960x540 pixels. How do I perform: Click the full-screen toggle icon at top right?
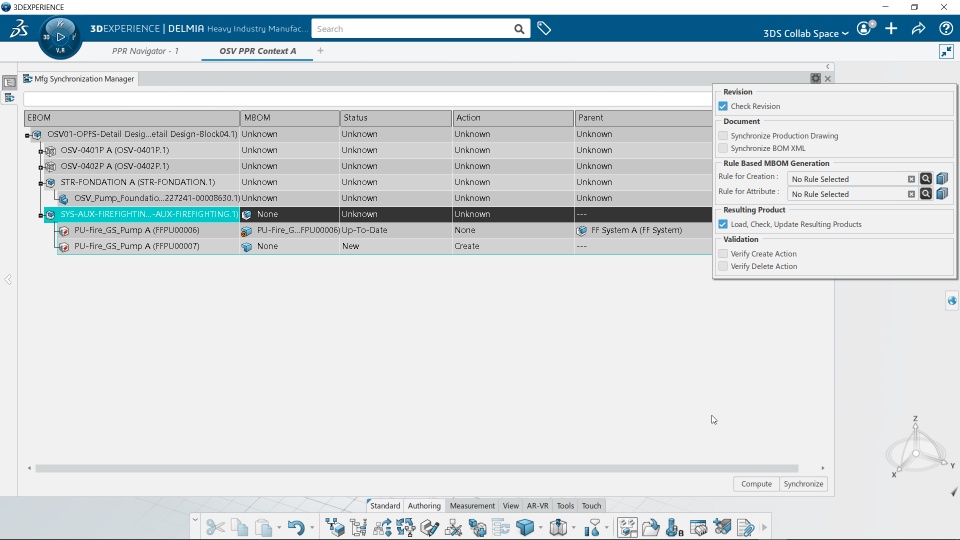pyautogui.click(x=946, y=51)
